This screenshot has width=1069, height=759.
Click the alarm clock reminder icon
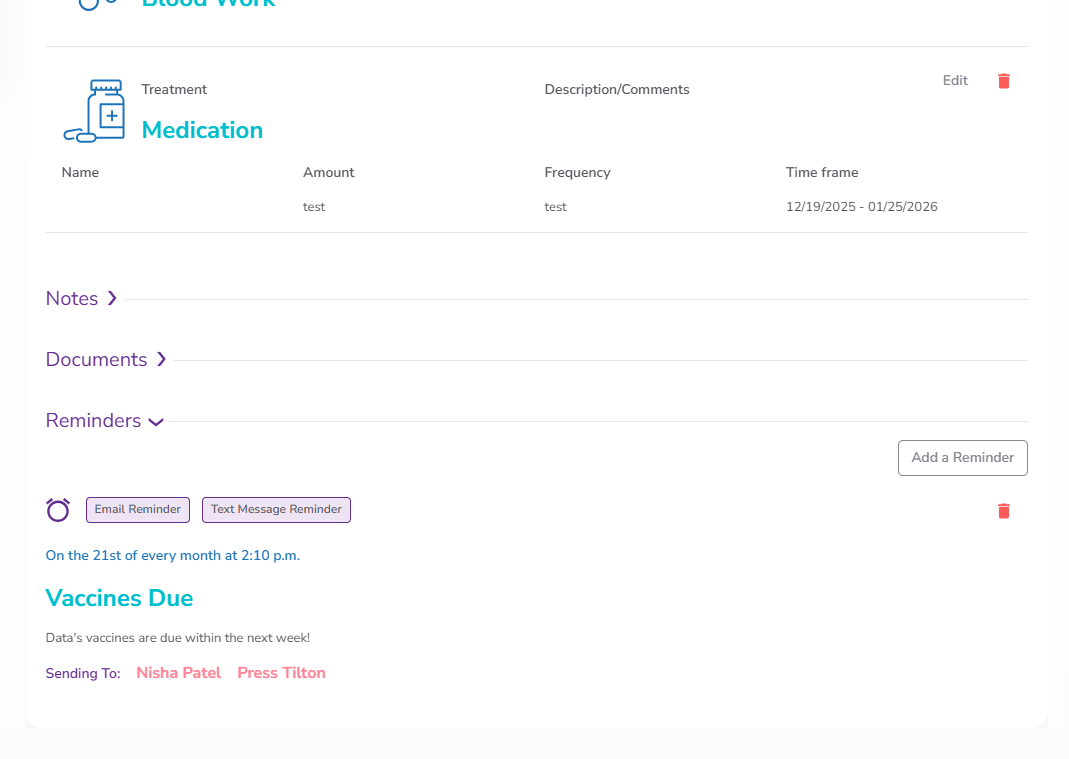point(58,510)
